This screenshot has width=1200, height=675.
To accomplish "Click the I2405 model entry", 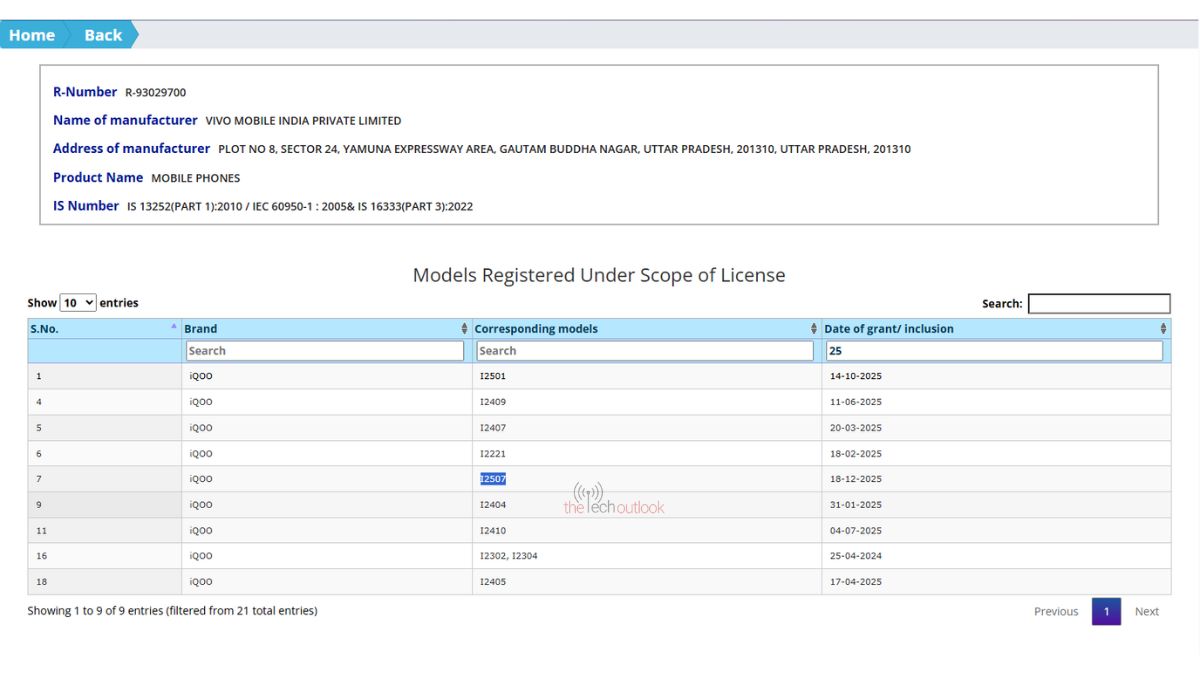I will [x=493, y=582].
